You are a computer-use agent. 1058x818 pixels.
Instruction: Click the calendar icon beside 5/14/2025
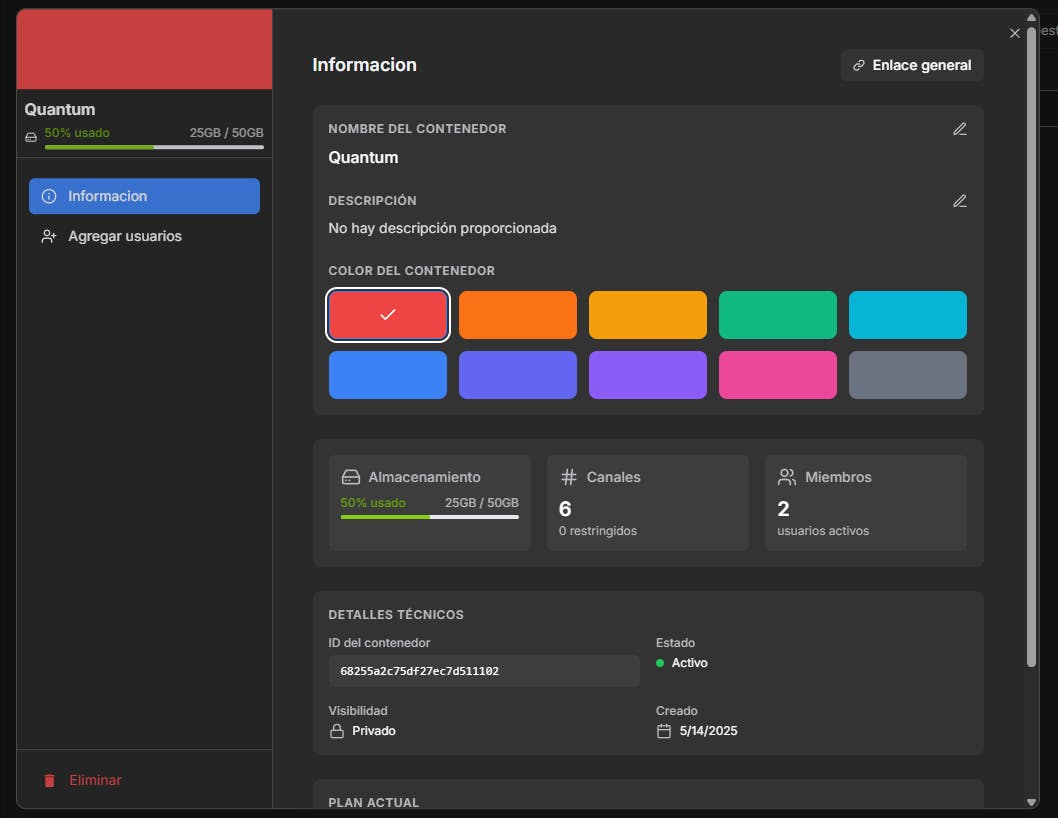point(664,731)
